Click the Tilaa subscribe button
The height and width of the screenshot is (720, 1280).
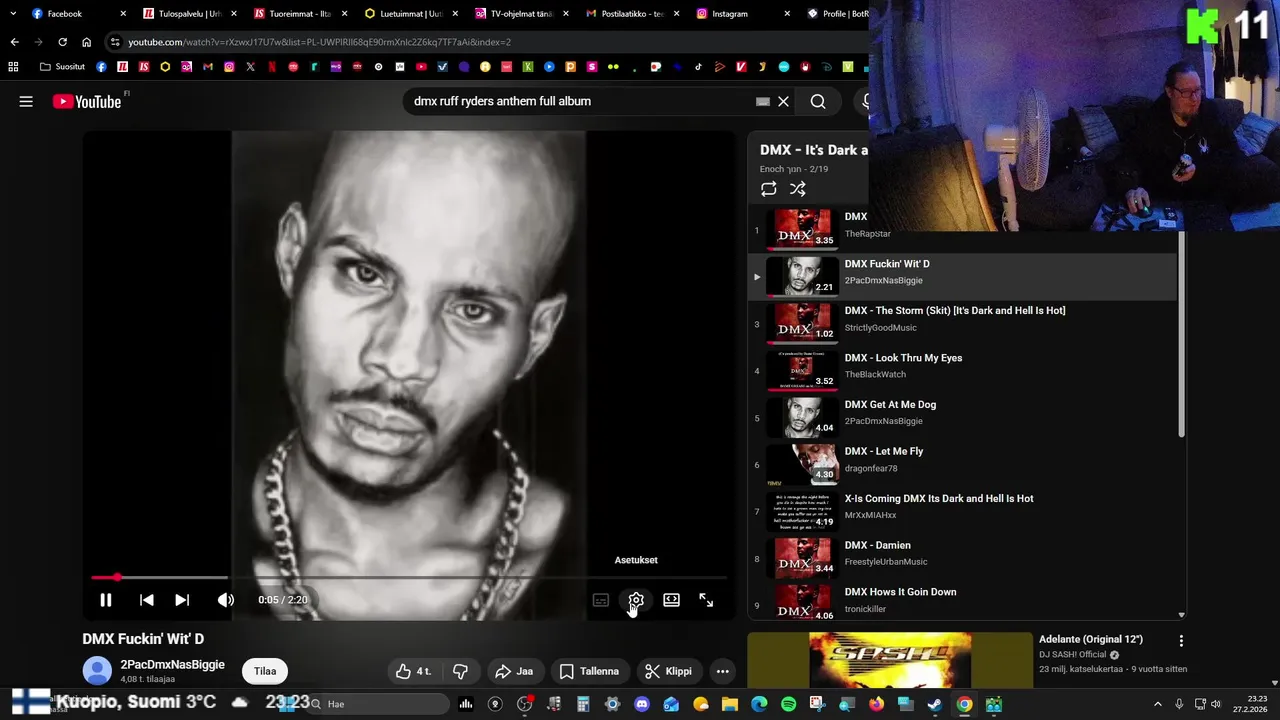pyautogui.click(x=265, y=671)
